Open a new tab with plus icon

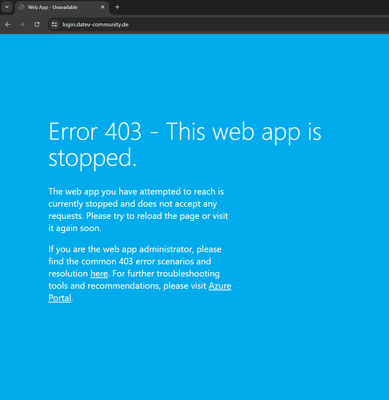(x=117, y=7)
